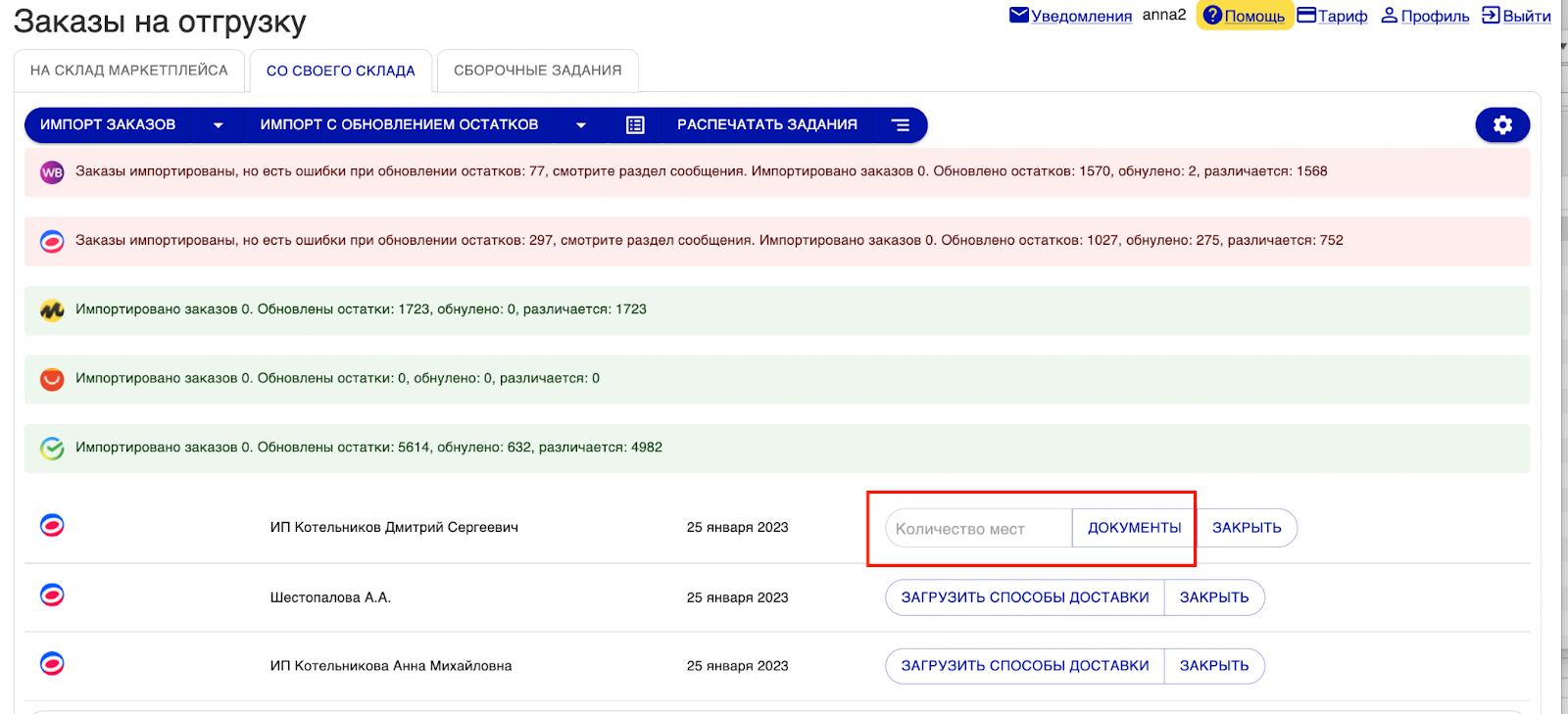The width and height of the screenshot is (1568, 714).
Task: Click date for ИП Котельников Дмитрий Сергеевич
Action: point(737,527)
